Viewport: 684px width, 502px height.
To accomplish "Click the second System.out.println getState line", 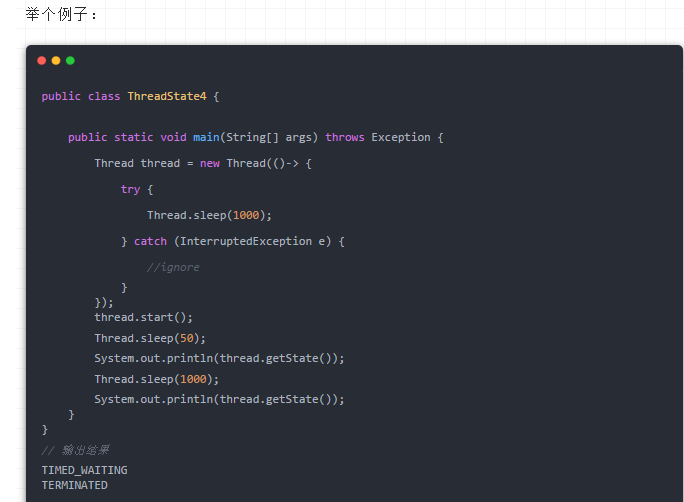I will pyautogui.click(x=219, y=399).
